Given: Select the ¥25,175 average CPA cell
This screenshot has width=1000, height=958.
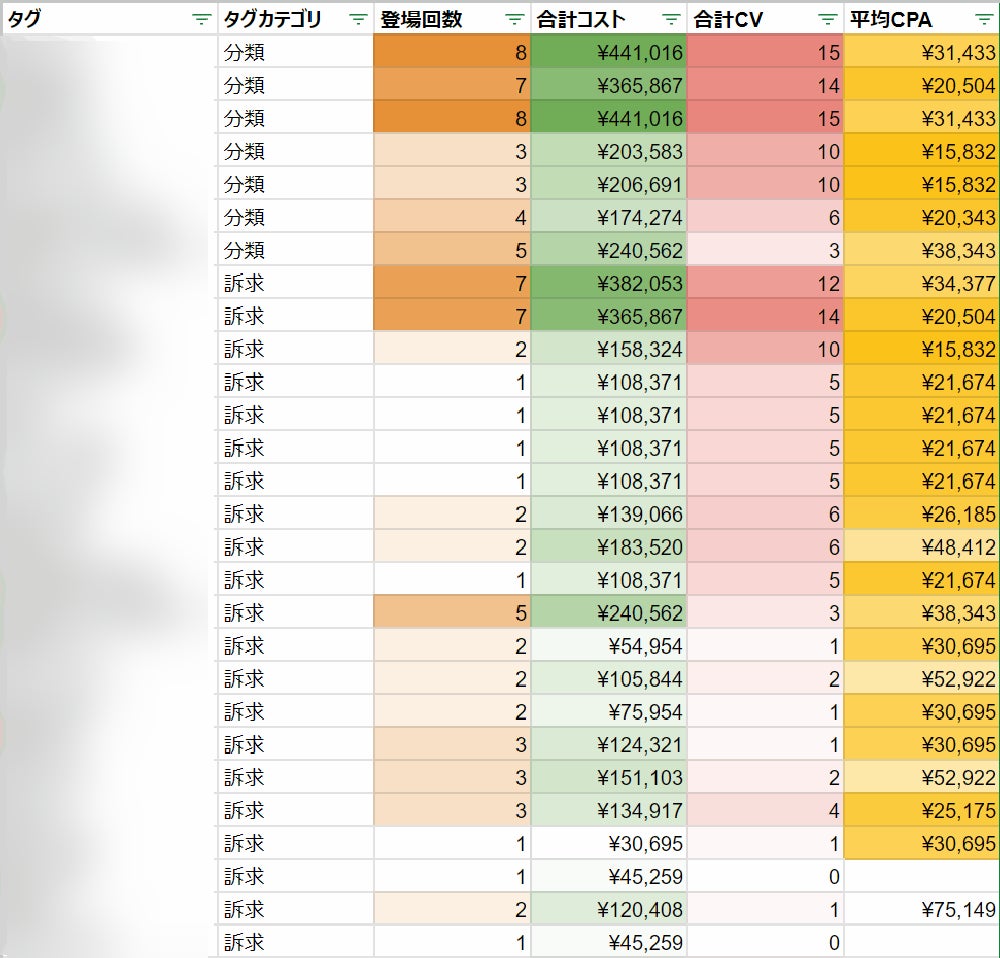Looking at the screenshot, I should pos(922,811).
